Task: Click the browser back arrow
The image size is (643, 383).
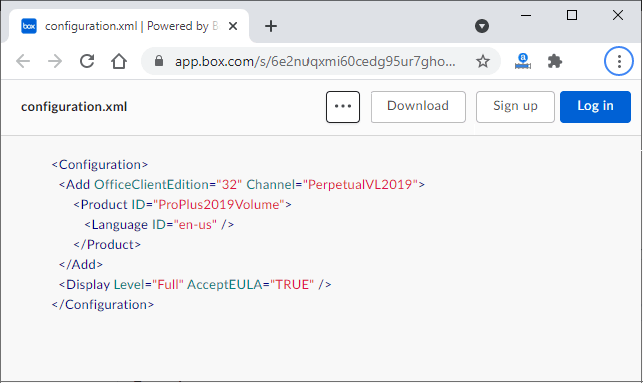Action: click(23, 62)
